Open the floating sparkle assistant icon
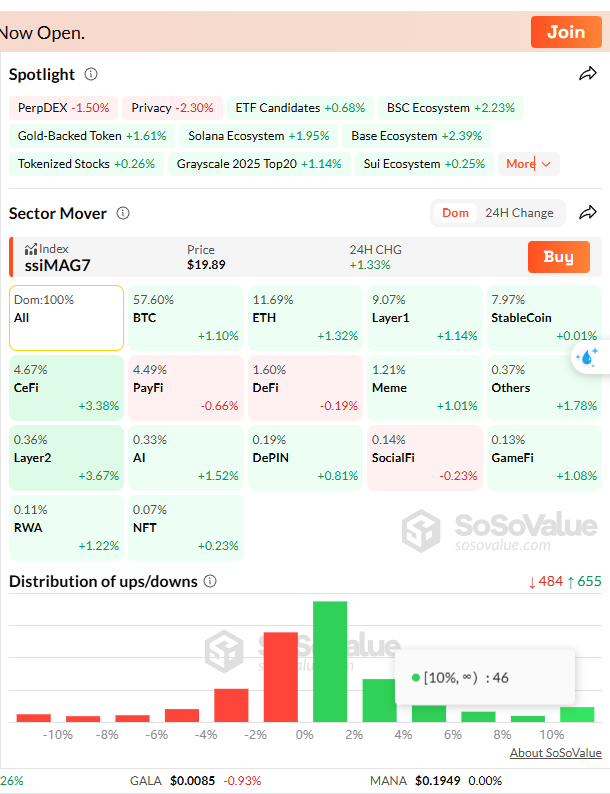The image size is (610, 794). (x=588, y=357)
